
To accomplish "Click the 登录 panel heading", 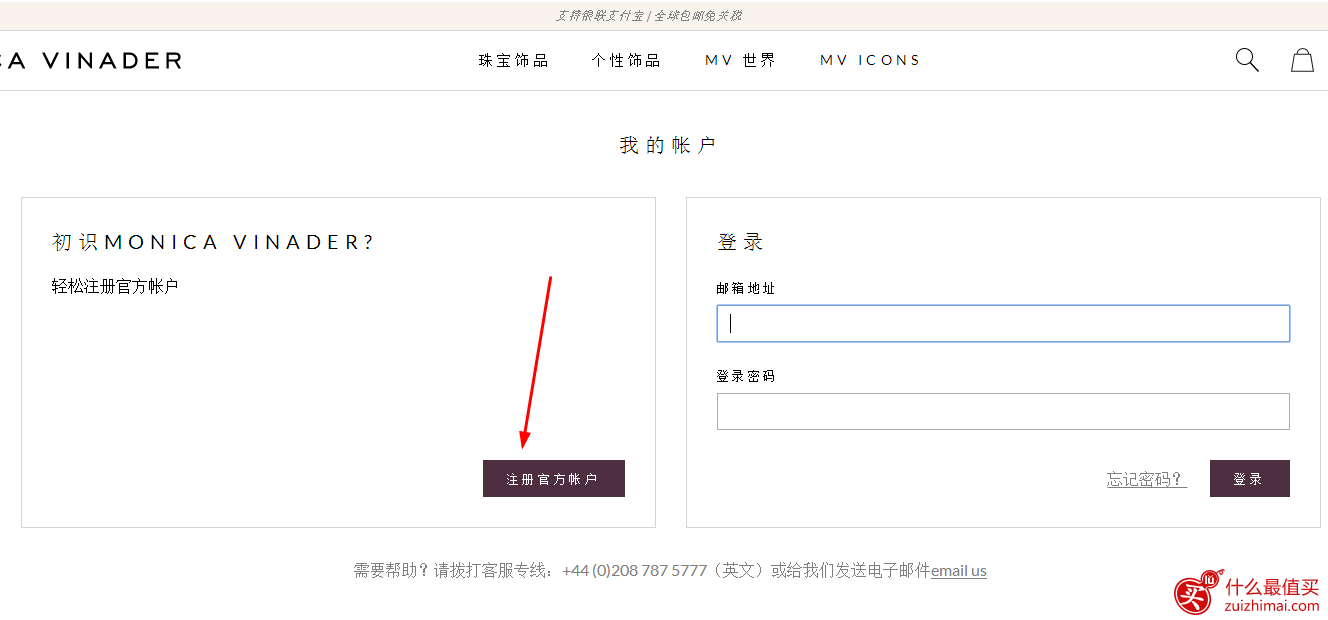I will [x=741, y=242].
